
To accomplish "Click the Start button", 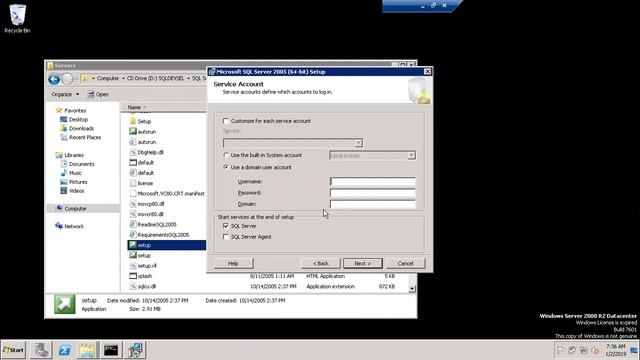I will (13, 350).
